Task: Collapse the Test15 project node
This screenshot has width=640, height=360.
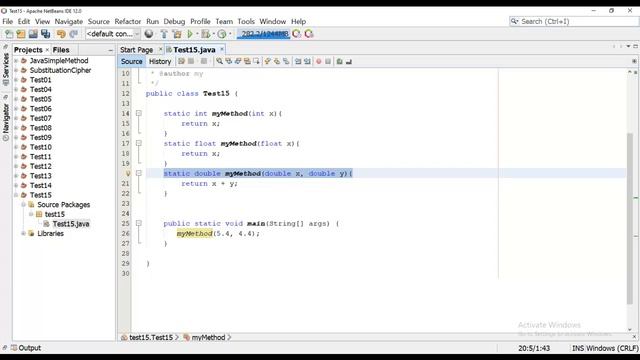Action: coord(16,195)
